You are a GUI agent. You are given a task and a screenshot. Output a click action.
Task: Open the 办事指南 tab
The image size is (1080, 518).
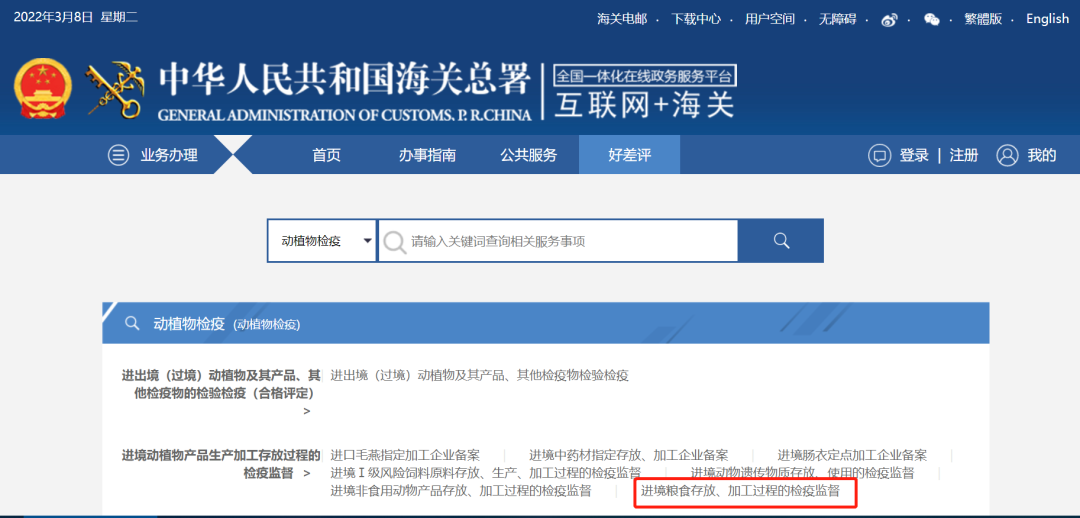427,155
